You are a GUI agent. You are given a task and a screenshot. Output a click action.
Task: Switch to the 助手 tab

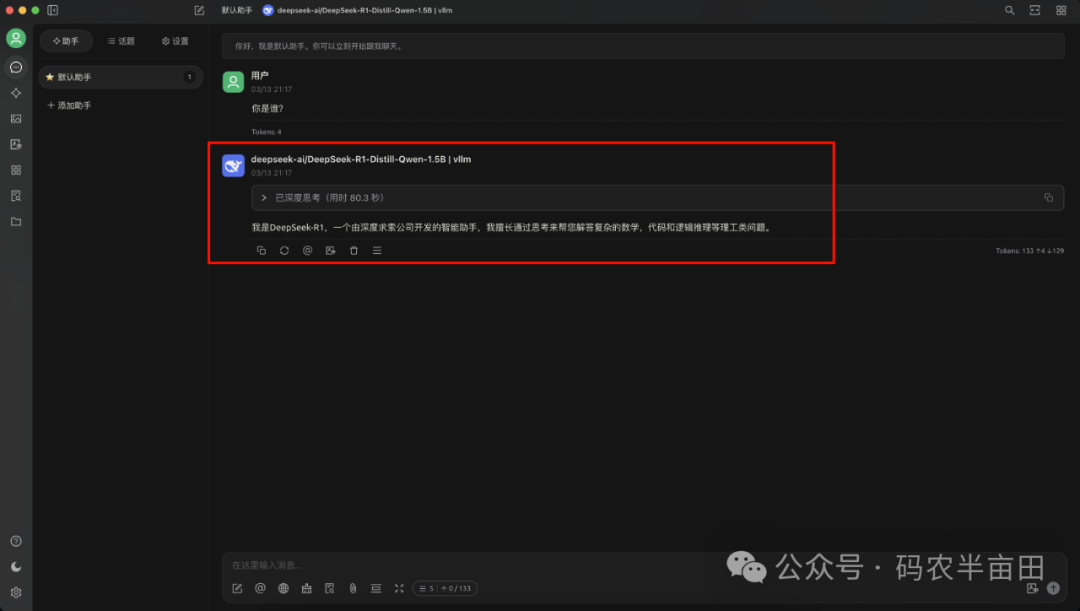click(x=66, y=41)
